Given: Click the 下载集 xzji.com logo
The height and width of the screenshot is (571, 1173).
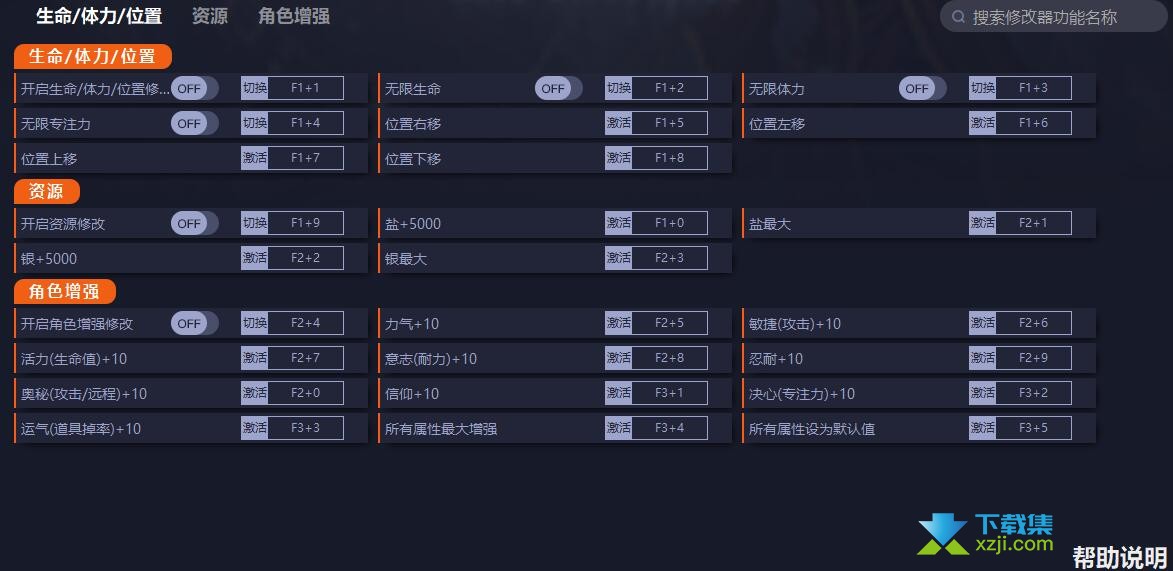Looking at the screenshot, I should coord(986,534).
